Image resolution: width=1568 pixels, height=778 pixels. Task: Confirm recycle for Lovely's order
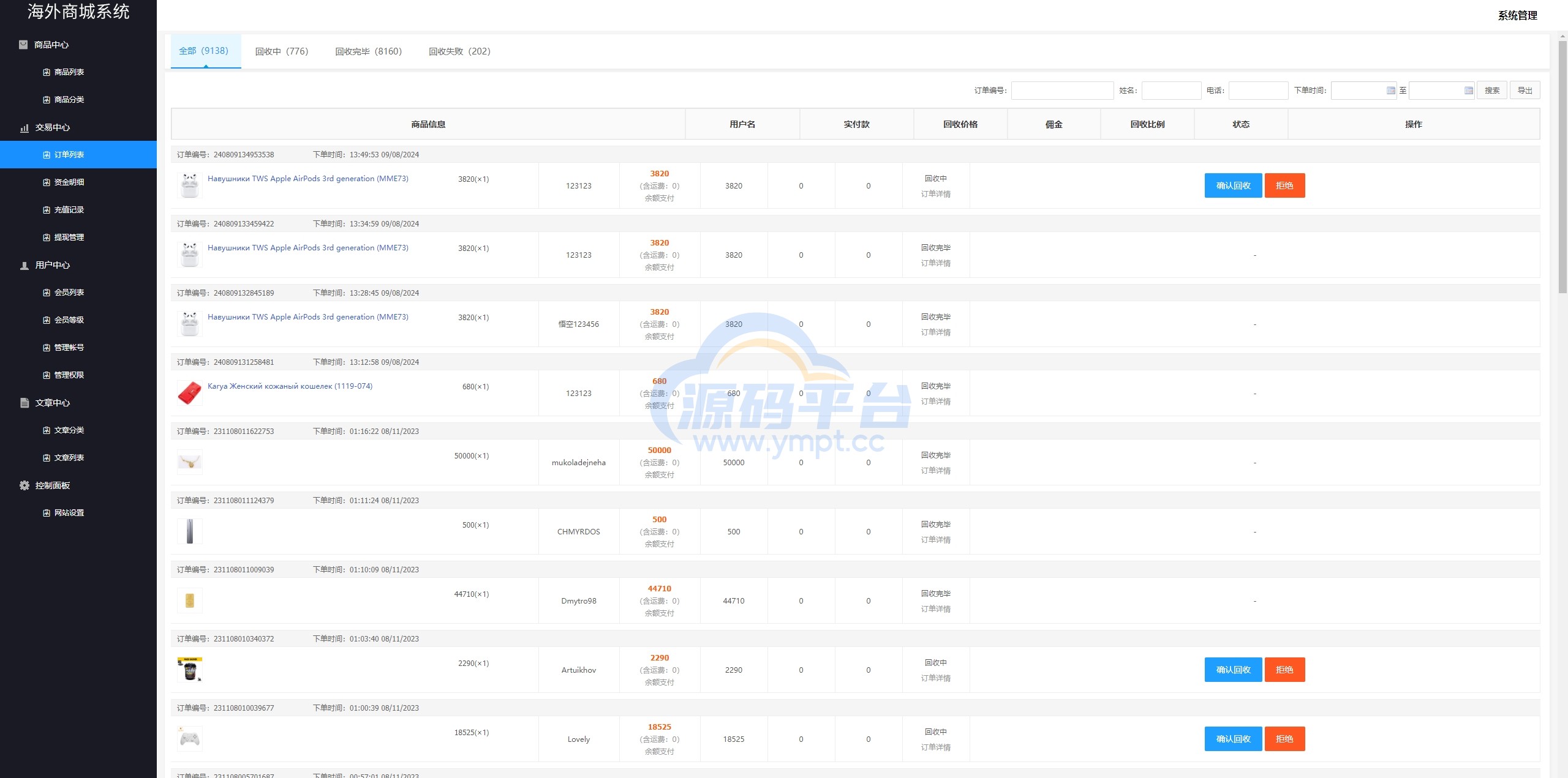(1233, 739)
